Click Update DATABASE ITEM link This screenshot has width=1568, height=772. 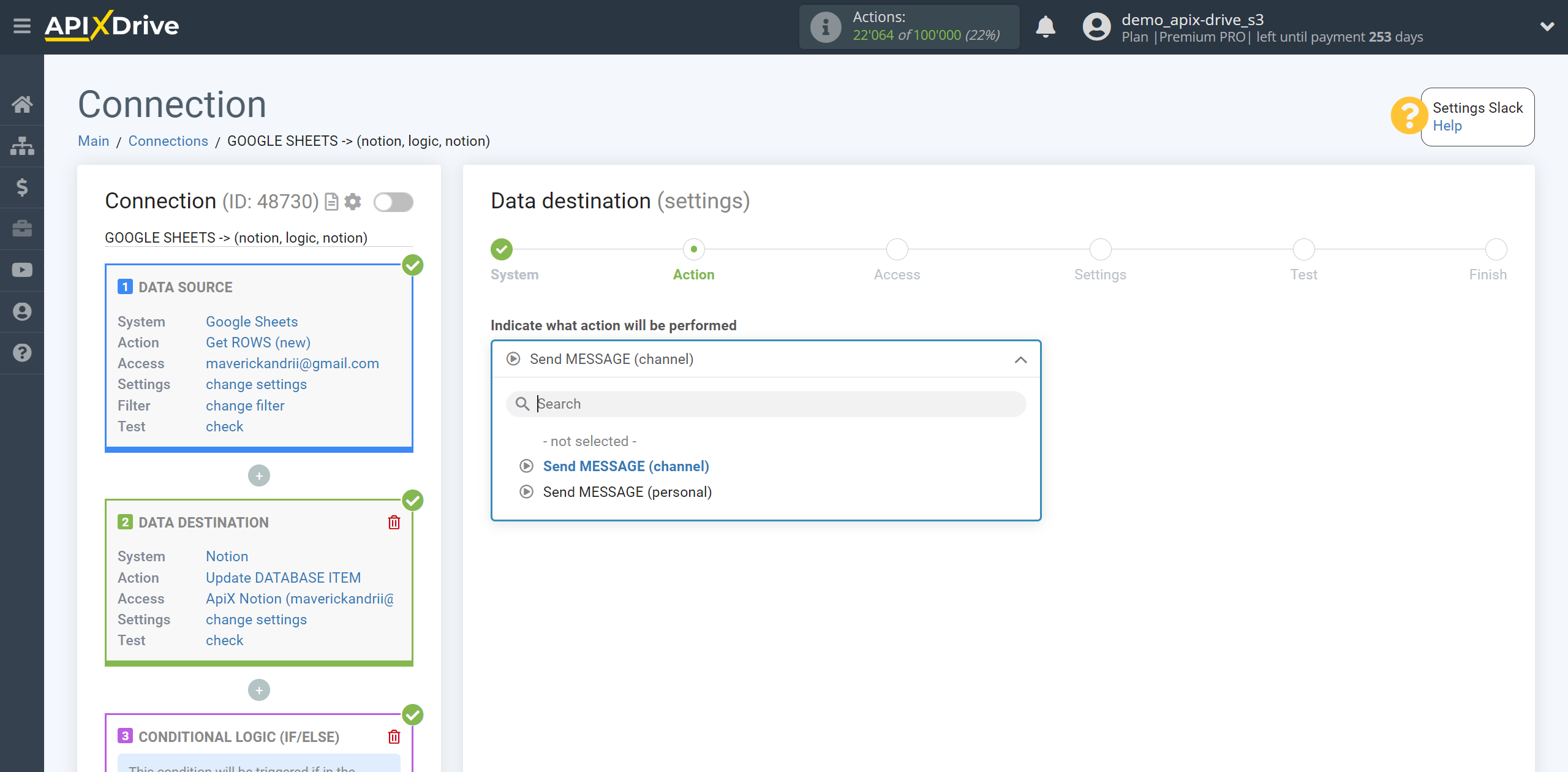tap(283, 578)
